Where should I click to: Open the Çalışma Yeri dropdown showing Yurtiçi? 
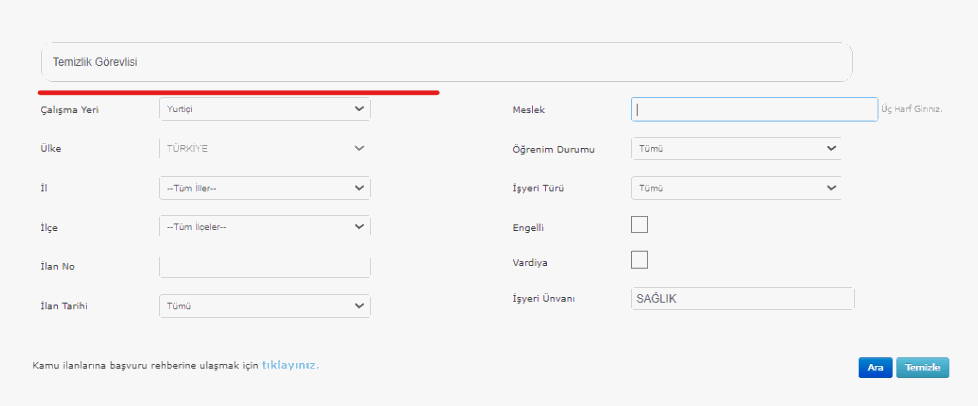264,109
